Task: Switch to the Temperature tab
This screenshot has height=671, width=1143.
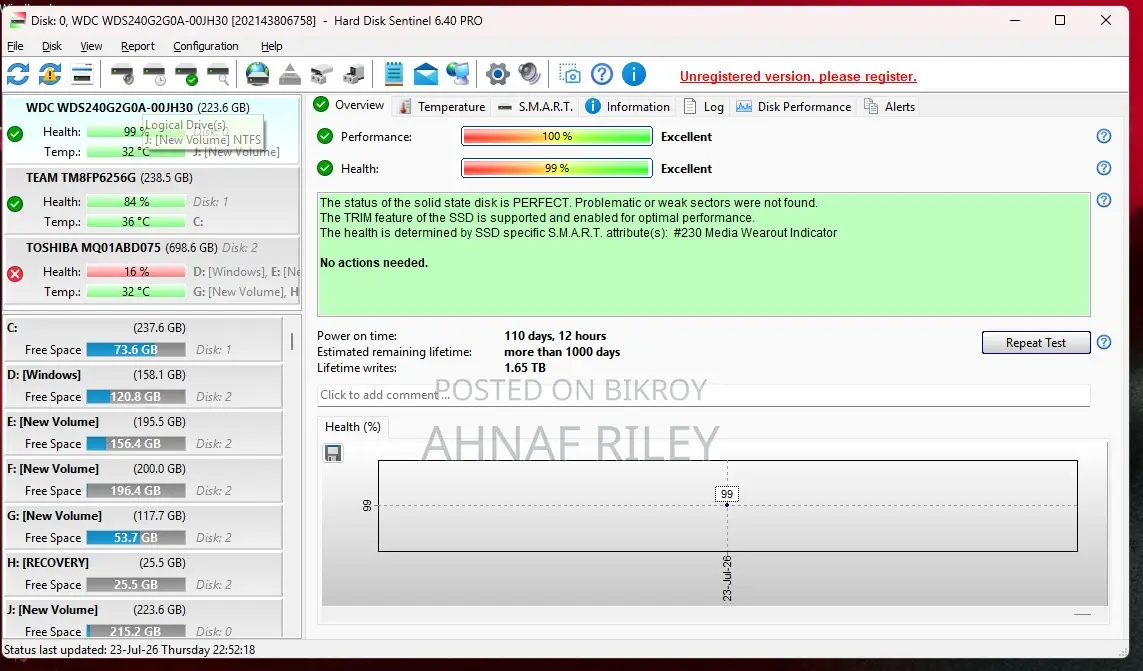Action: 442,106
